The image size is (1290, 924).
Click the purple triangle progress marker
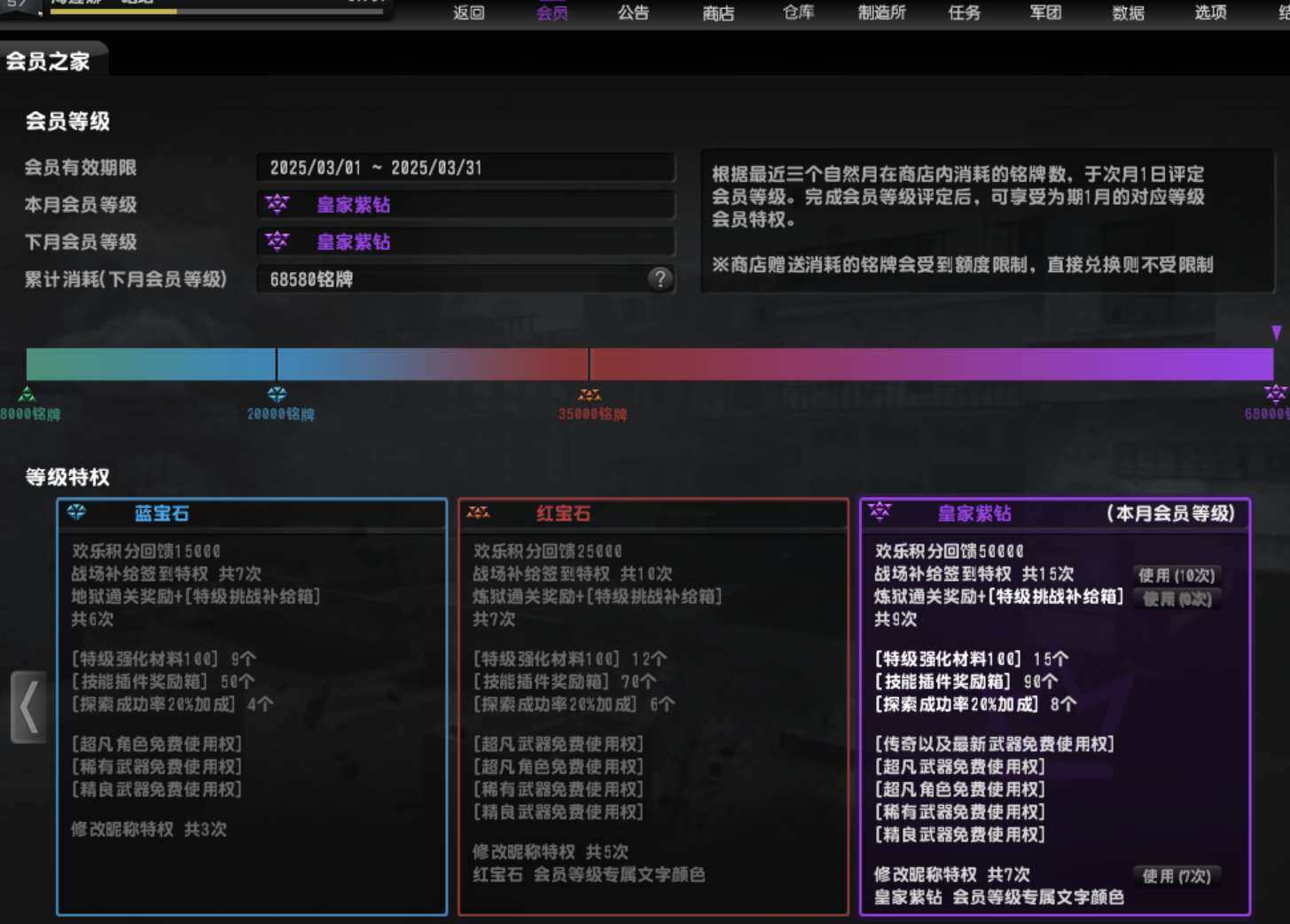point(1276,333)
